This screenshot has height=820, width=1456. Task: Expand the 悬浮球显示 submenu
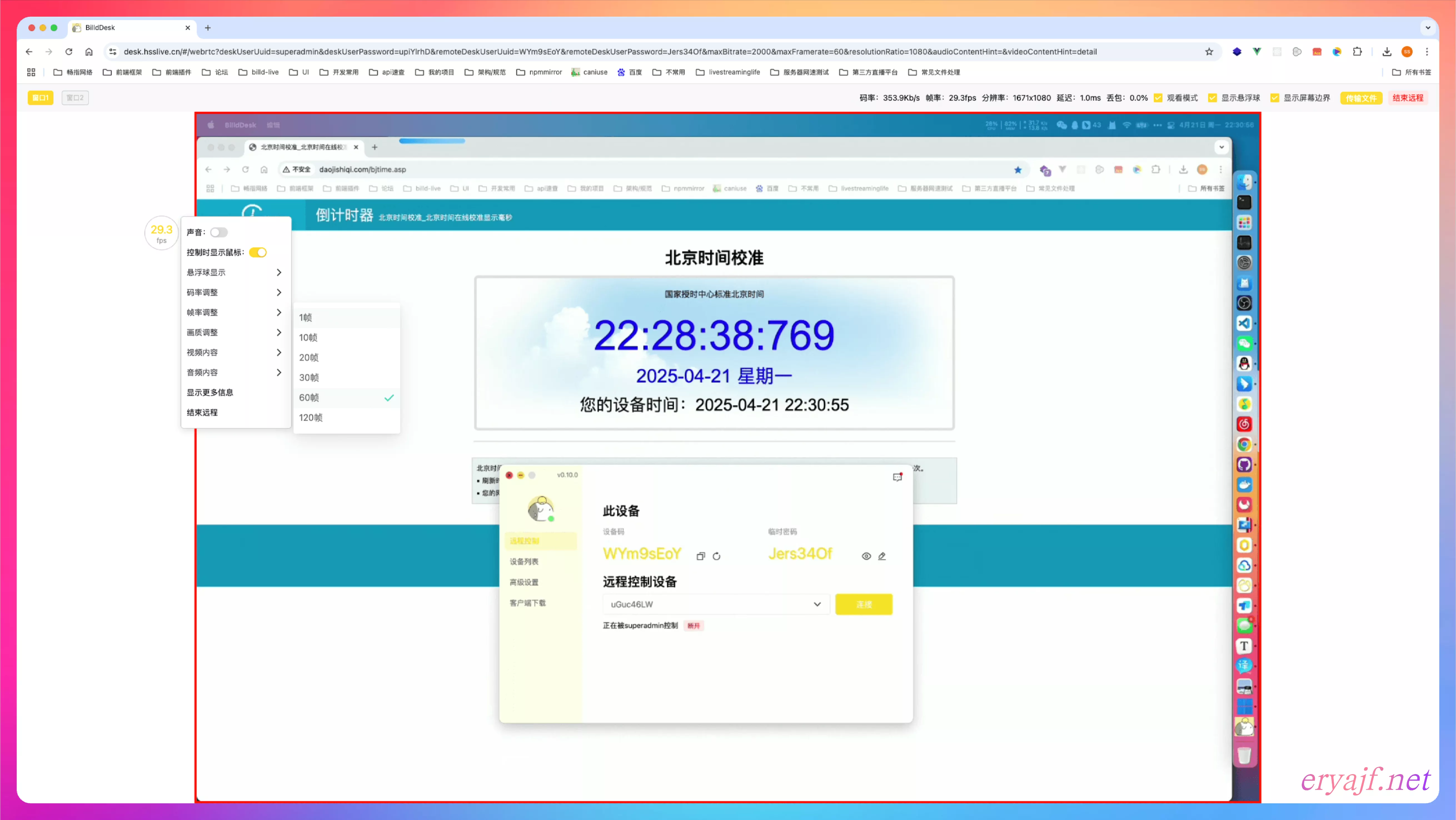point(234,273)
